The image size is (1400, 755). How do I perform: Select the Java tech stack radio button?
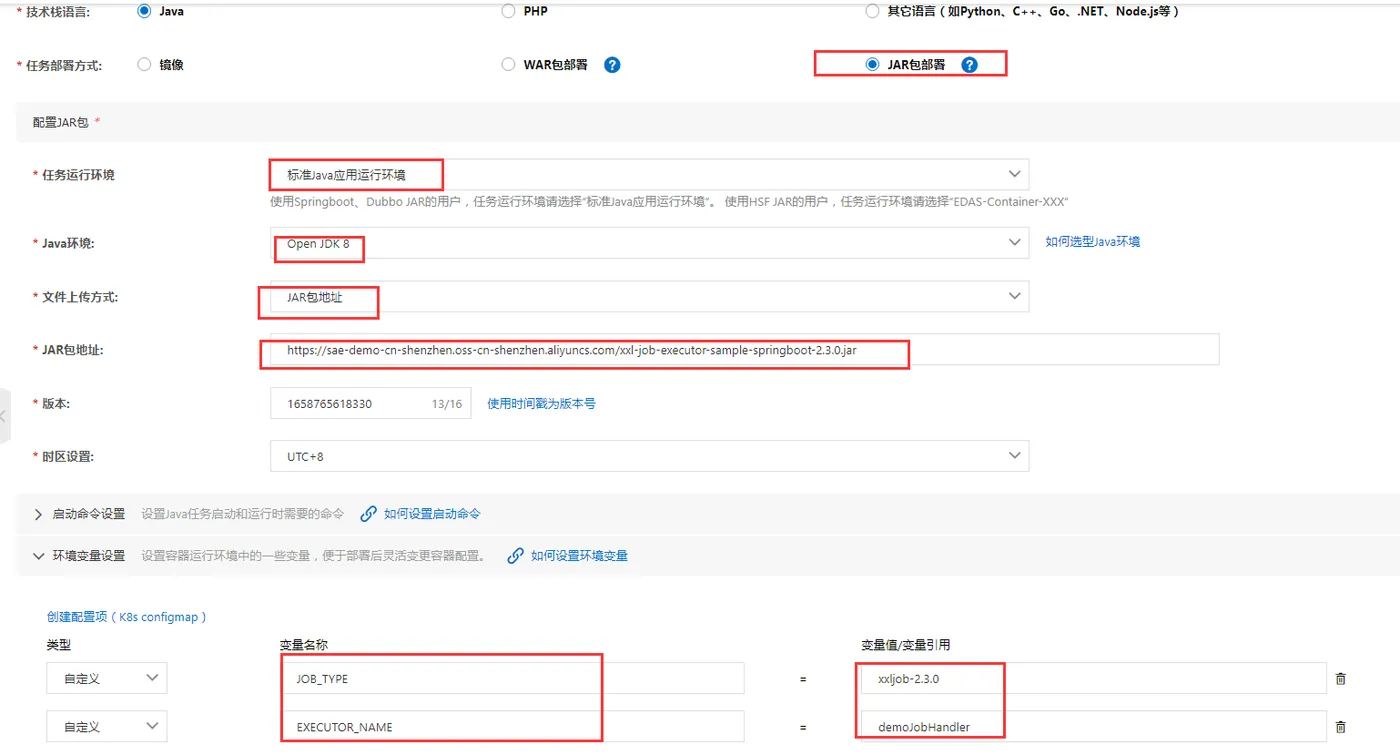[144, 11]
